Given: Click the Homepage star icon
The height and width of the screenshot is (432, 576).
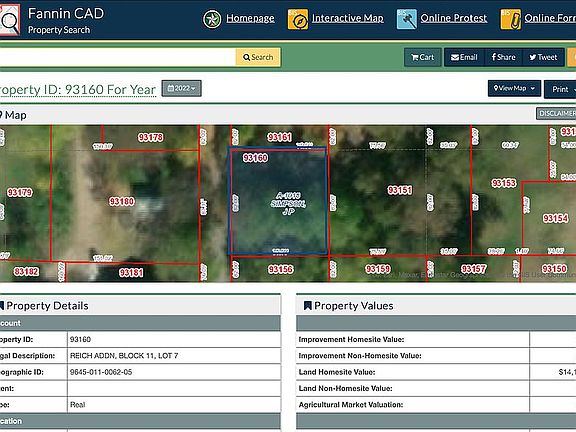Looking at the screenshot, I should pos(212,19).
